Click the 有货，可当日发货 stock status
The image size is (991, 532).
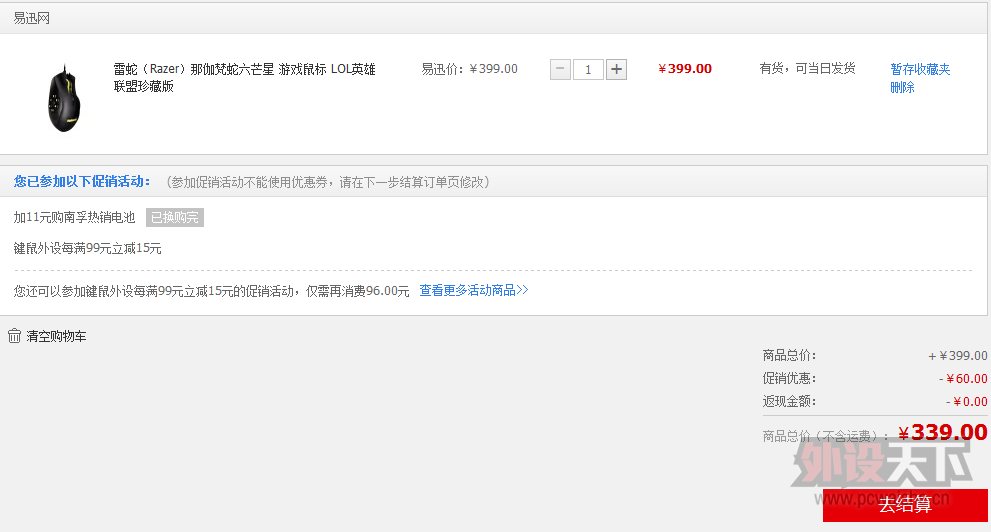[807, 68]
